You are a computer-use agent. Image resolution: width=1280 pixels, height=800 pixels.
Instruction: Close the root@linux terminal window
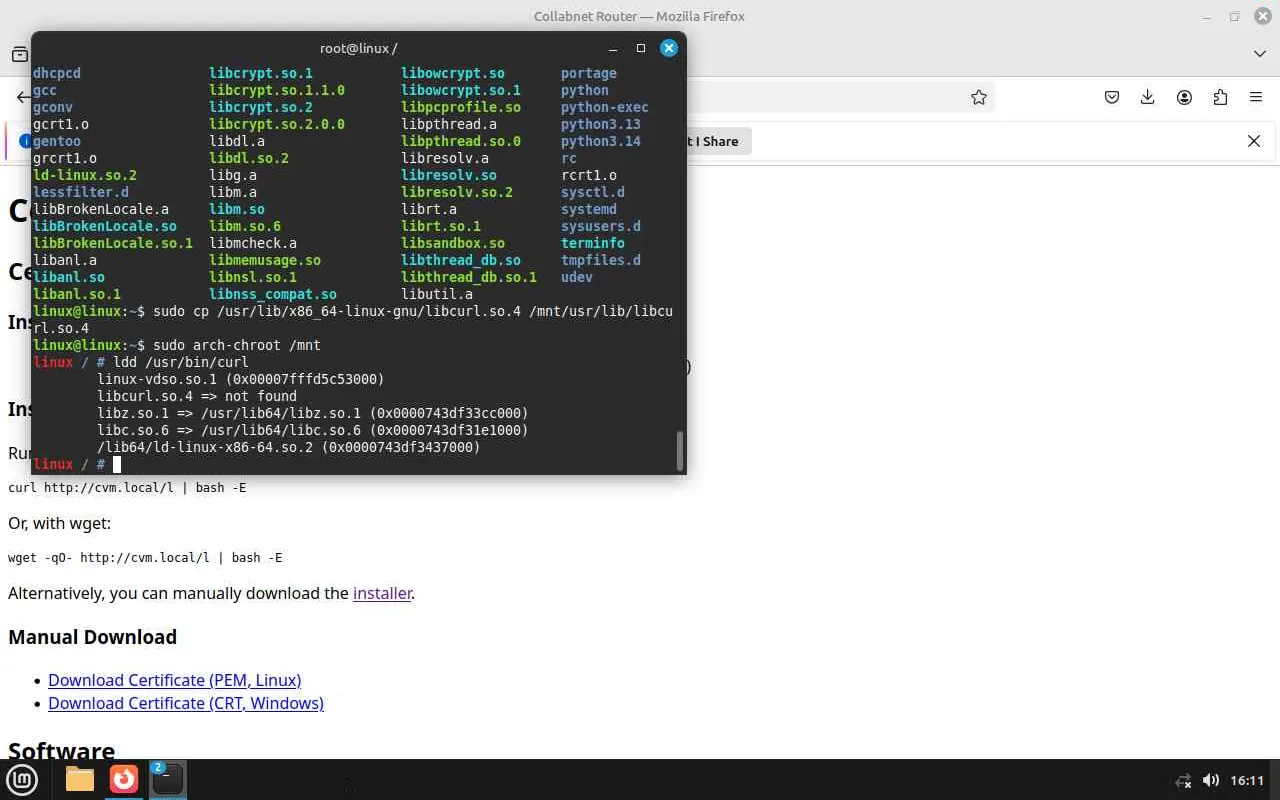pyautogui.click(x=669, y=47)
